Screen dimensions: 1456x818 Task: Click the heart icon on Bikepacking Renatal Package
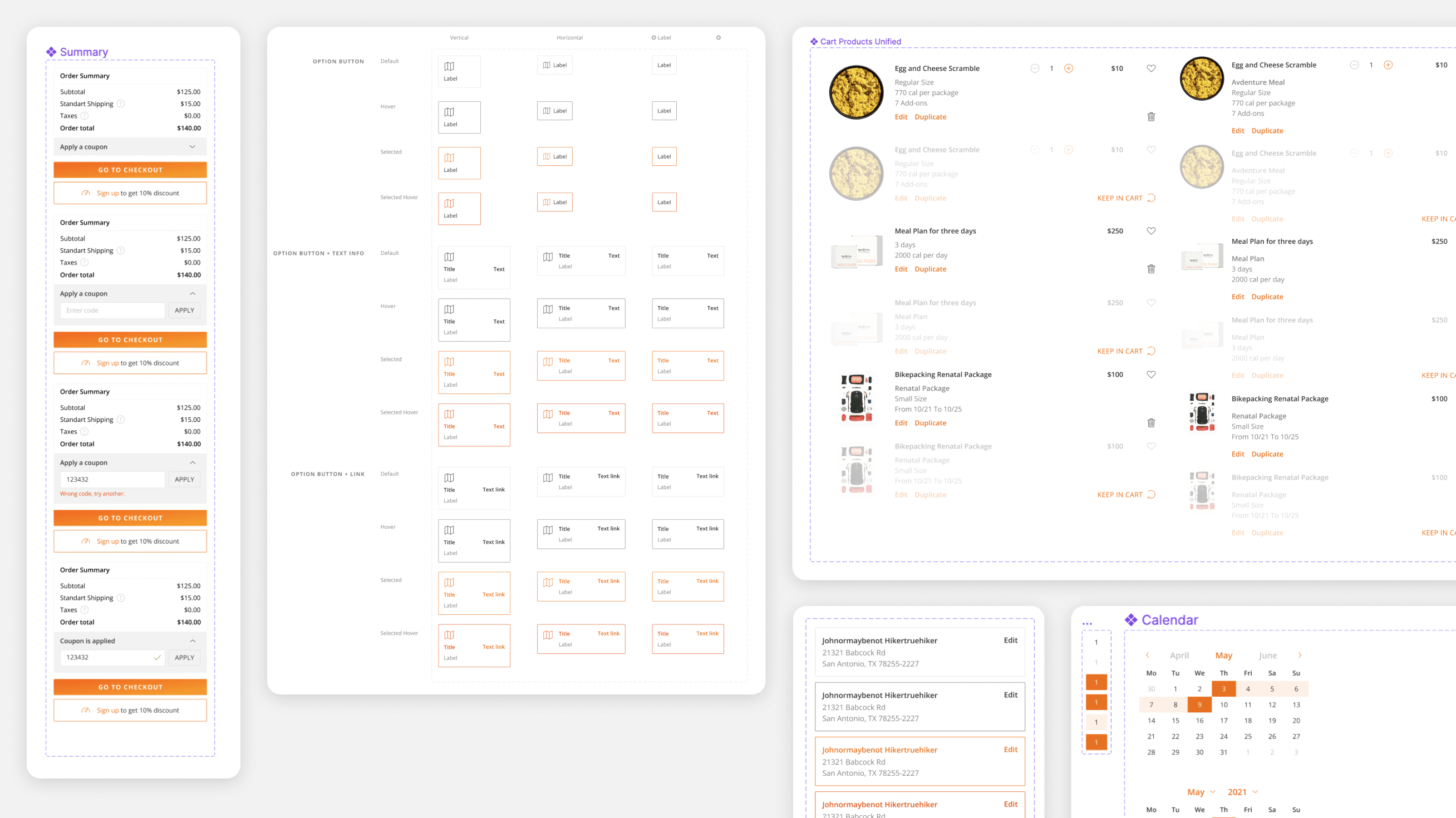pos(1151,374)
